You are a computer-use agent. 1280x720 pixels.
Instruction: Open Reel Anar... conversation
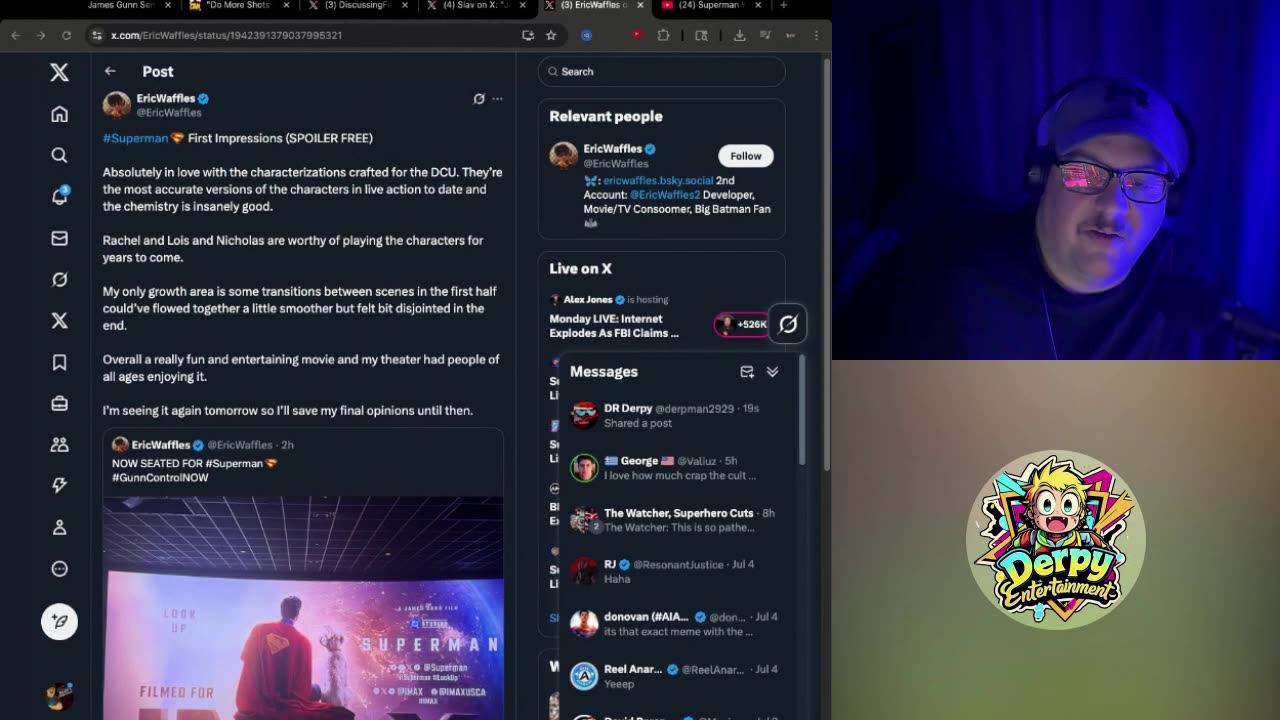680,676
